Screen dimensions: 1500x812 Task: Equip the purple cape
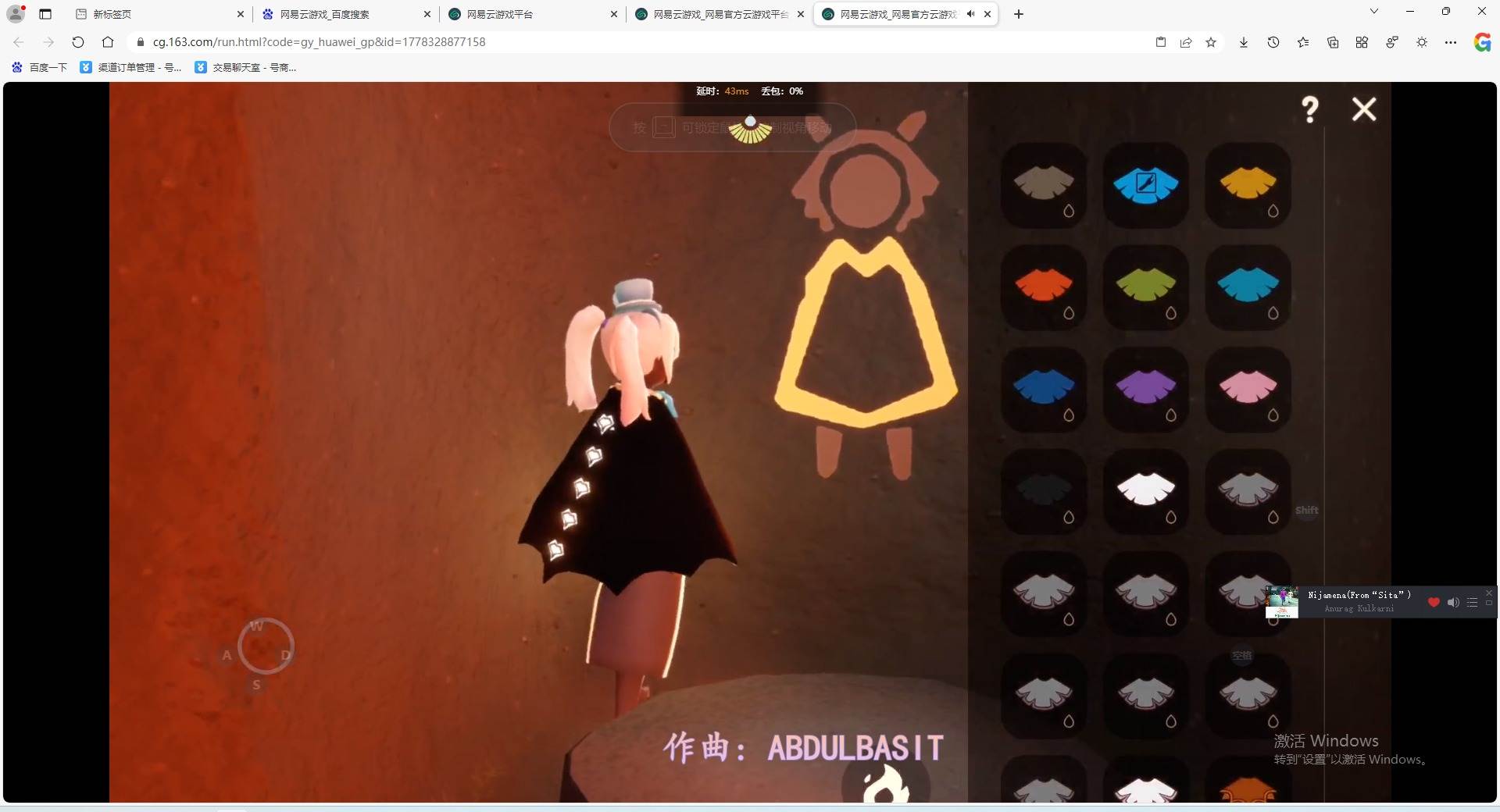pyautogui.click(x=1146, y=390)
